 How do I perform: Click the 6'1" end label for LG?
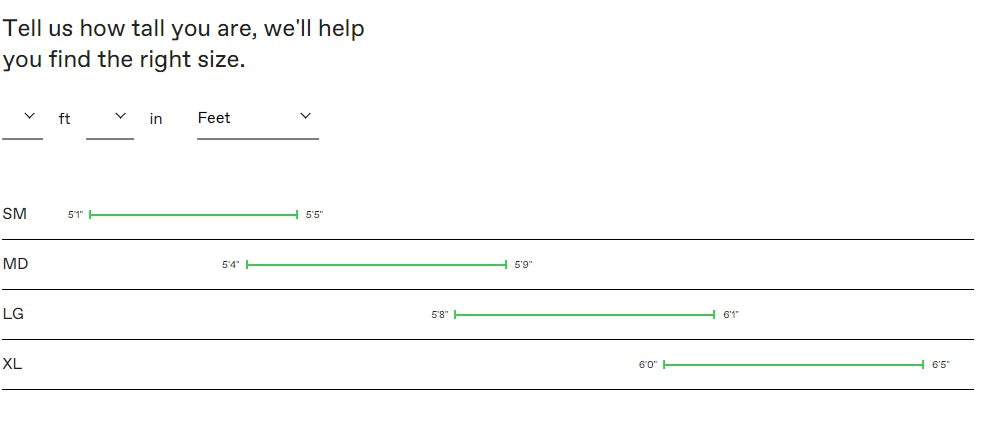(x=731, y=315)
